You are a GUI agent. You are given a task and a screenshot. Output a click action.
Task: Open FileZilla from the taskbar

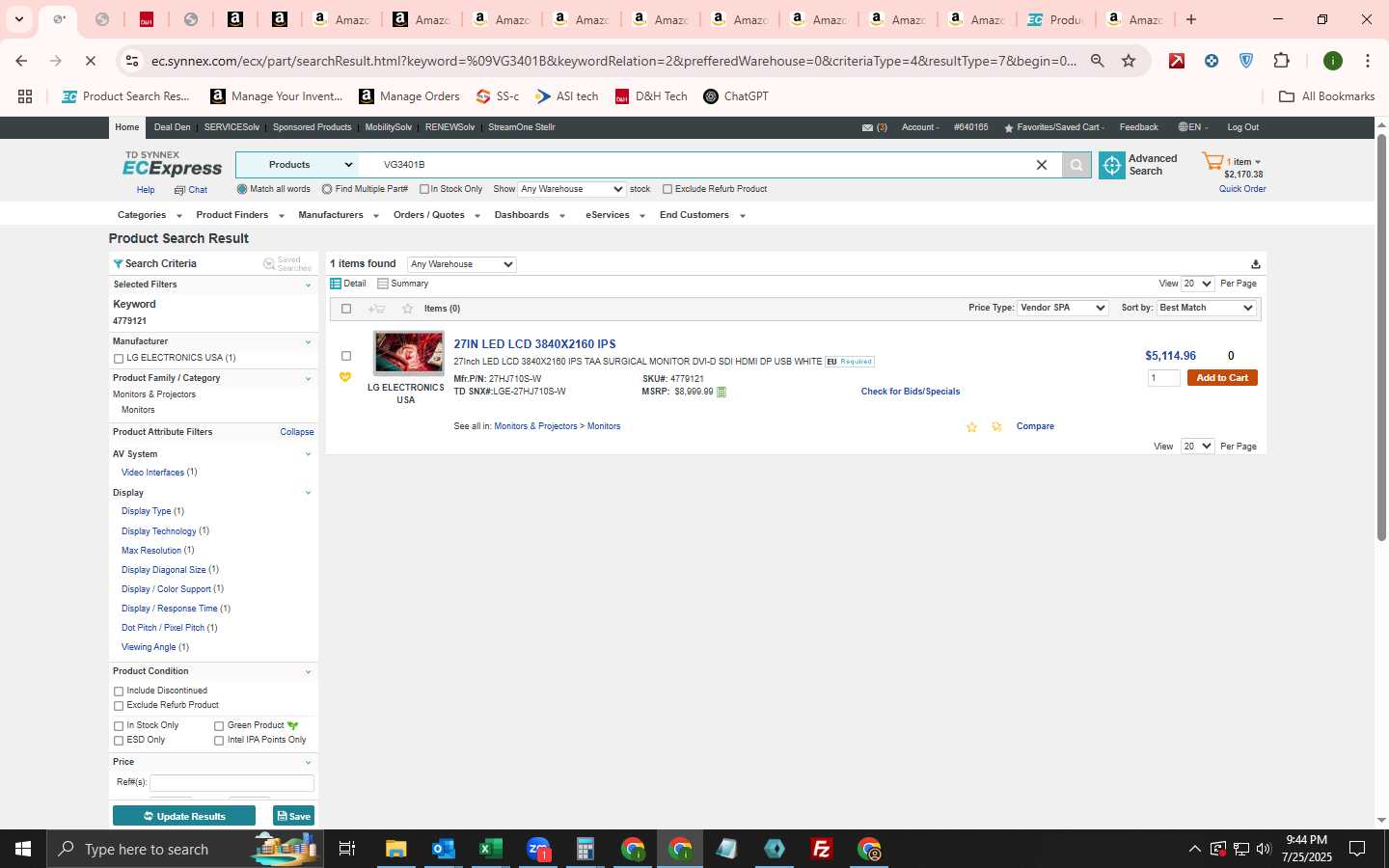821,849
